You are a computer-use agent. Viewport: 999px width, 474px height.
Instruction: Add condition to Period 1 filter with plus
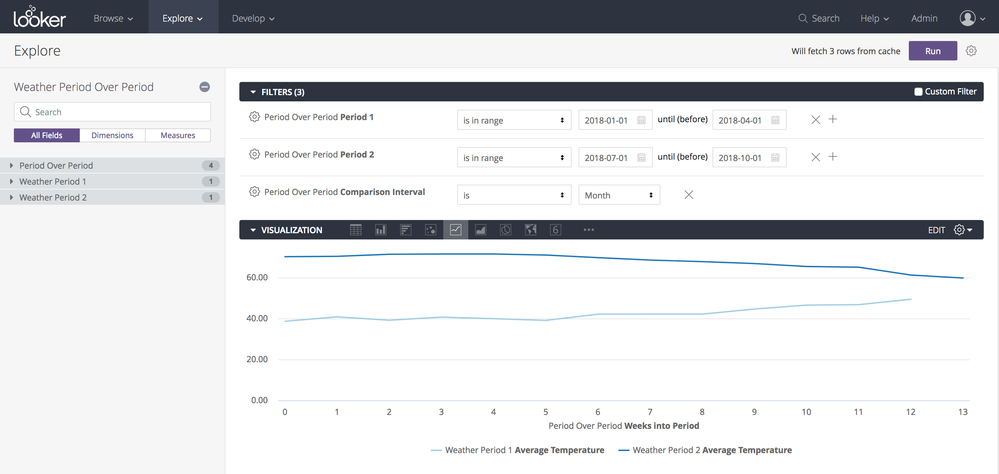833,119
